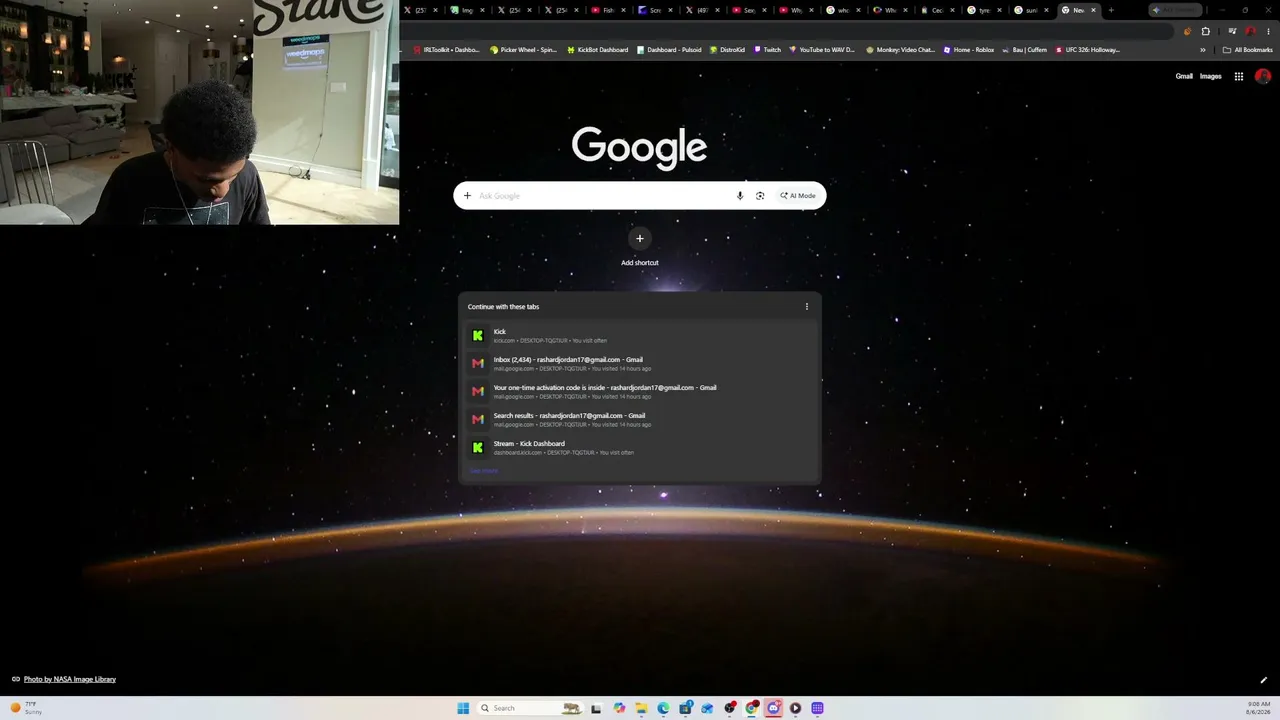Open the KickBot Dashboard bookmark

coord(598,50)
